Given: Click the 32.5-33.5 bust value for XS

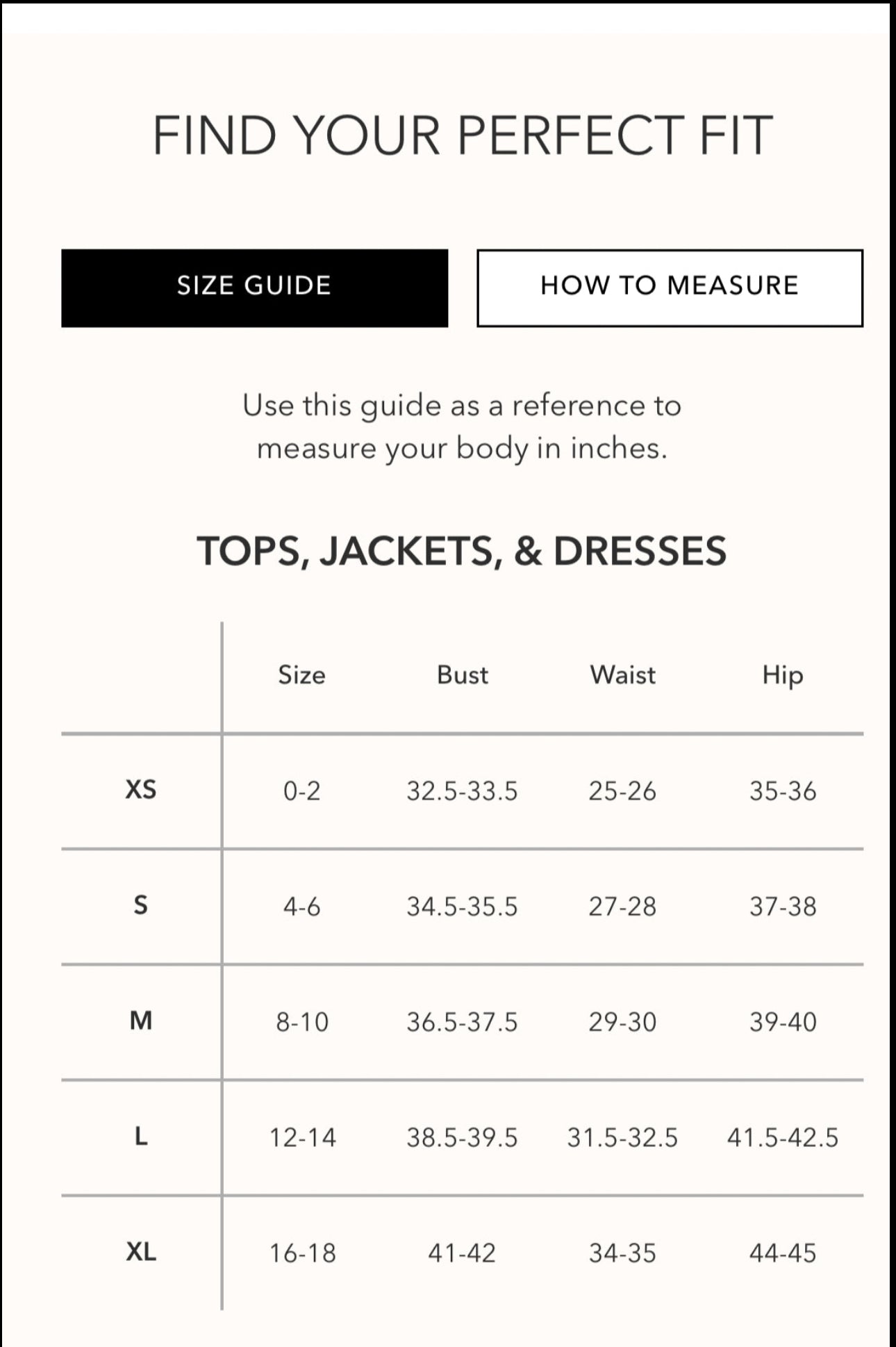Looking at the screenshot, I should (462, 792).
